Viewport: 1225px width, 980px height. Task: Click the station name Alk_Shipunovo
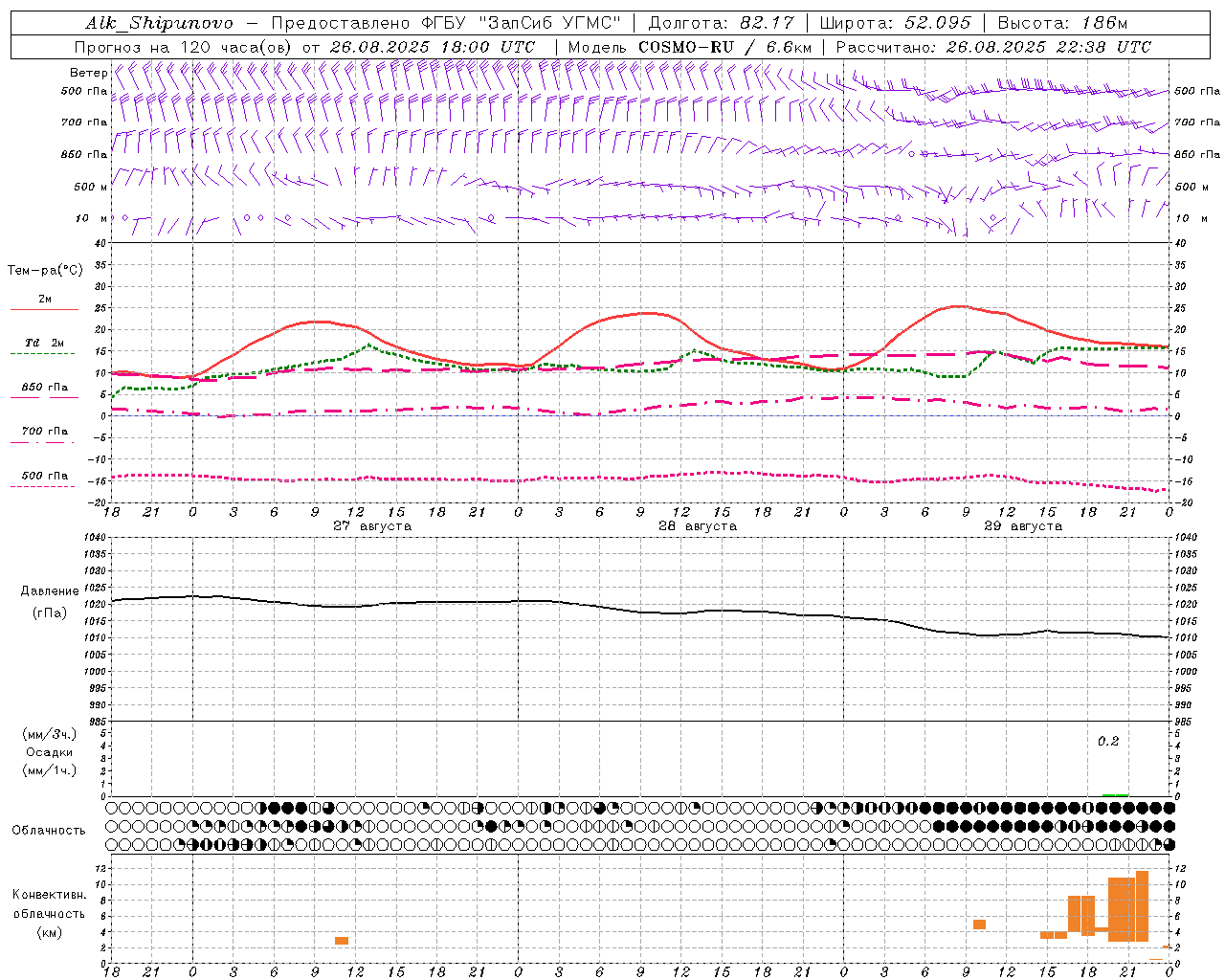click(160, 23)
